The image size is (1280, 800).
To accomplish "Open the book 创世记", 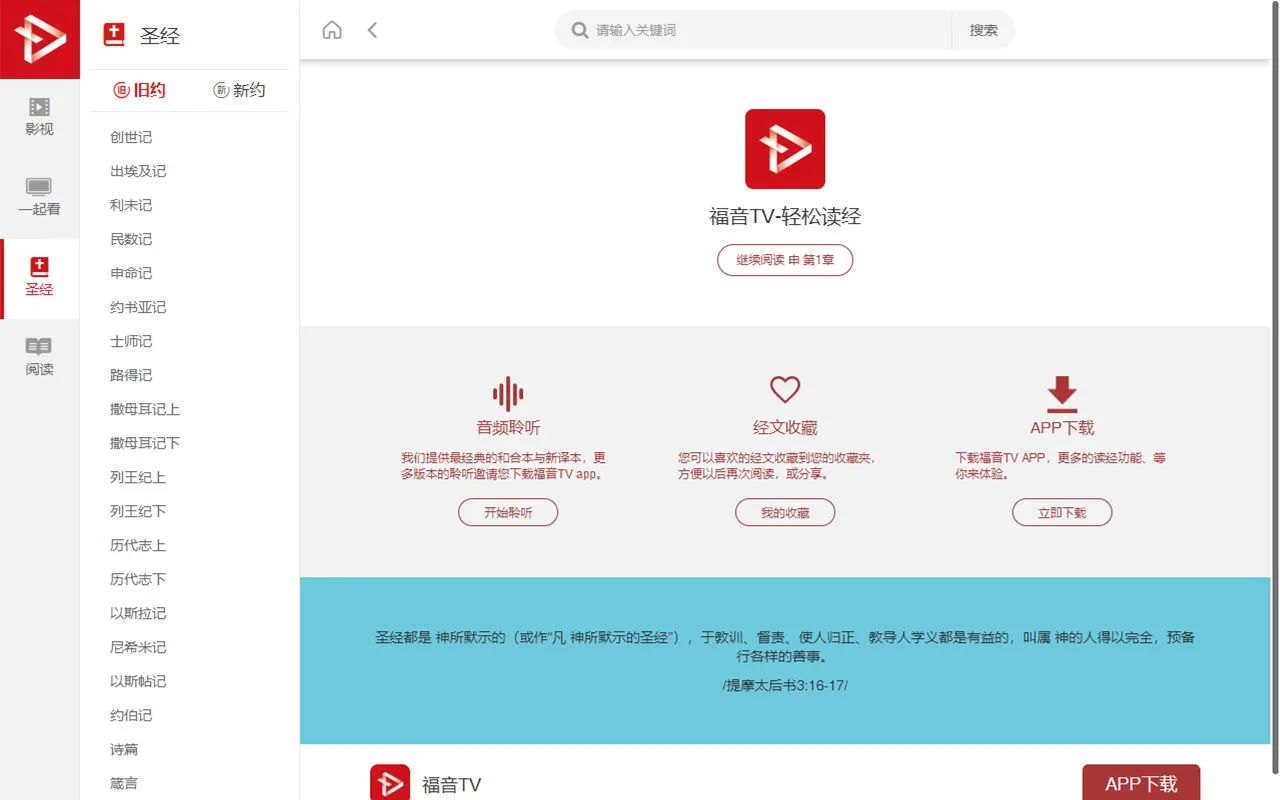I will (131, 137).
